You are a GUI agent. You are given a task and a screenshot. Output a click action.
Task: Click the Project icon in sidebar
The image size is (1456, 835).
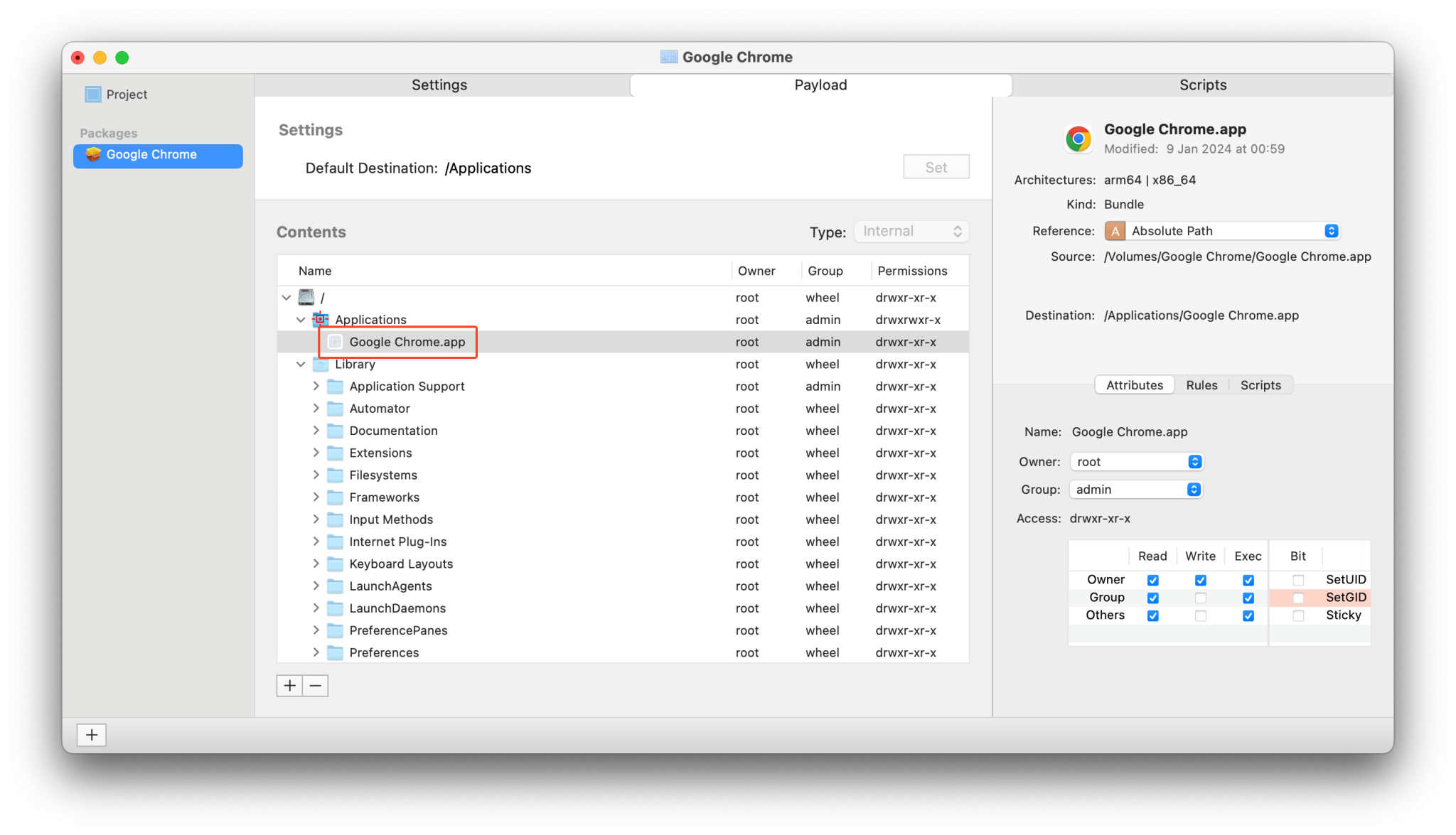pos(93,95)
